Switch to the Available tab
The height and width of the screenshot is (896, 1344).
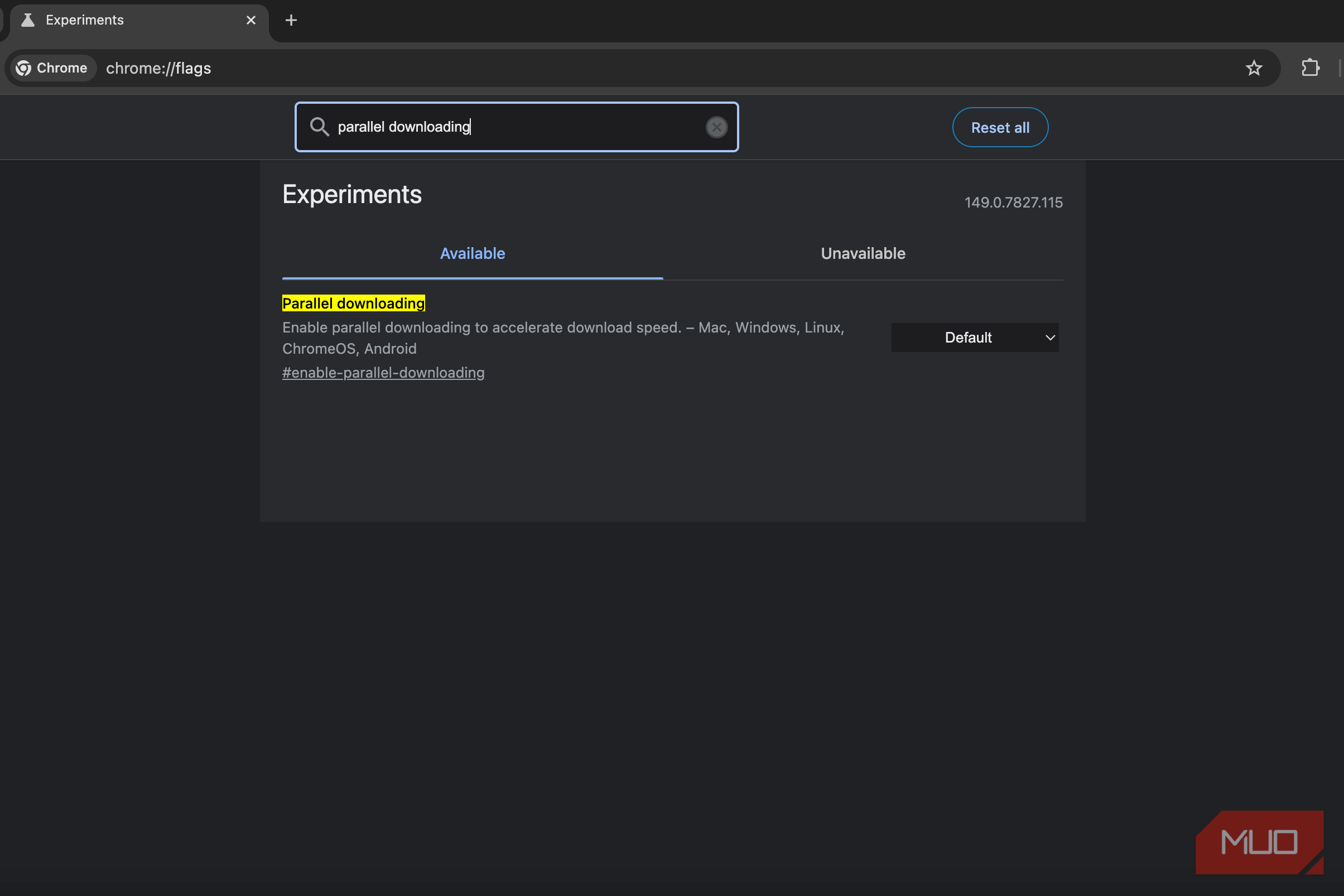coord(473,254)
